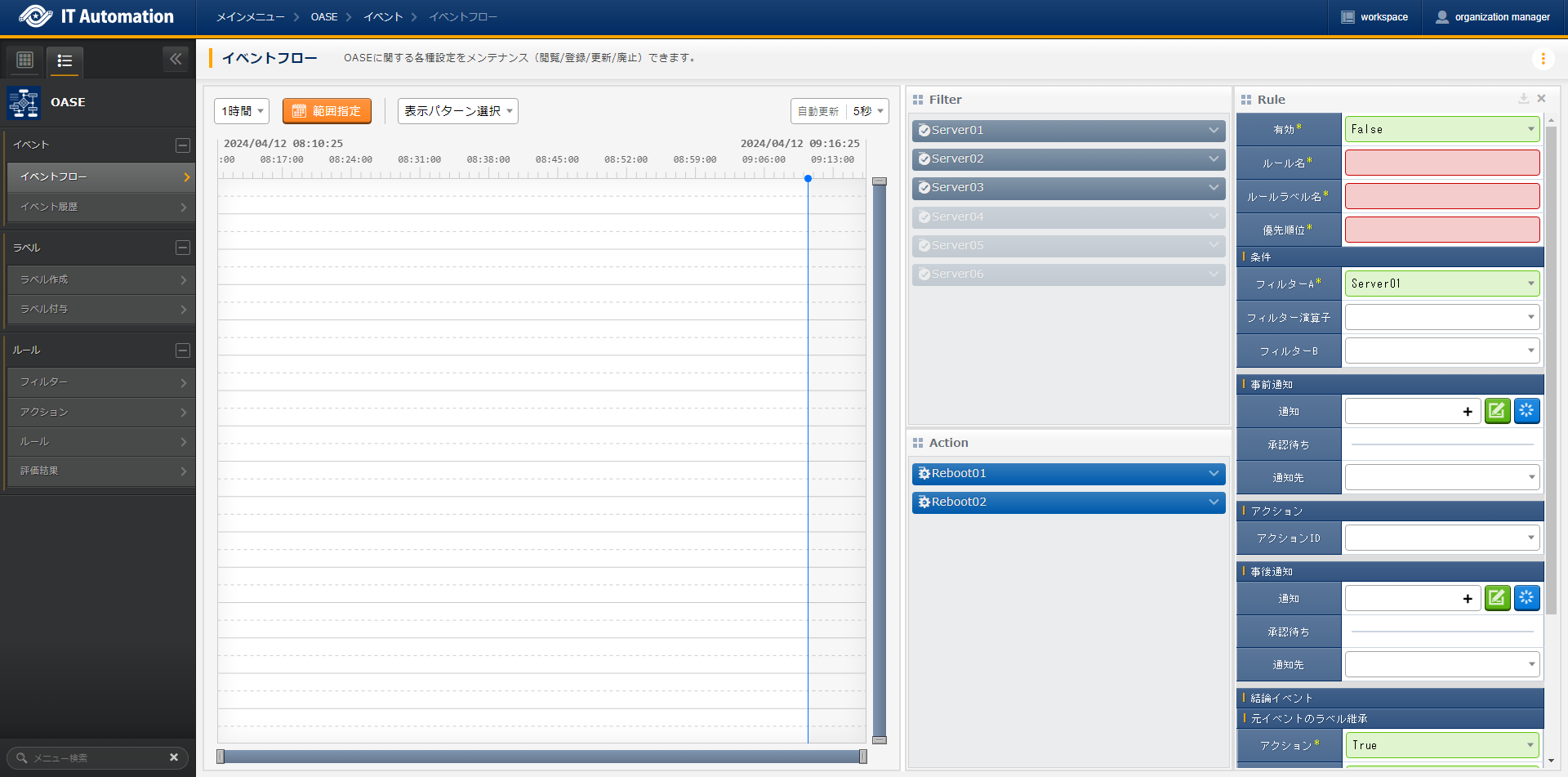
Task: Toggle the Server03 filter checkmark
Action: coord(924,188)
